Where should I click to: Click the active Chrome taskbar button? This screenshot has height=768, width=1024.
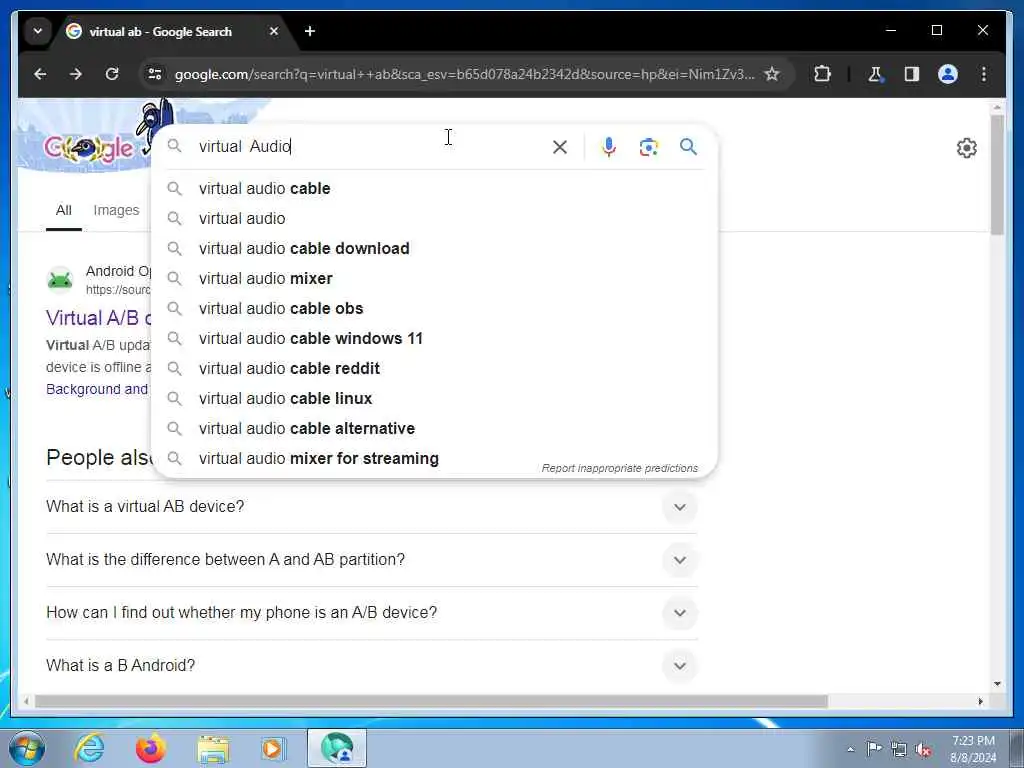337,748
